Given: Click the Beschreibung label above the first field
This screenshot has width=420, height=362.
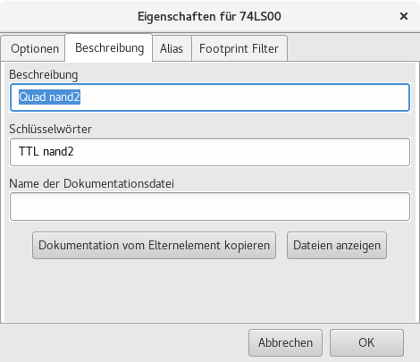Looking at the screenshot, I should 44,75.
